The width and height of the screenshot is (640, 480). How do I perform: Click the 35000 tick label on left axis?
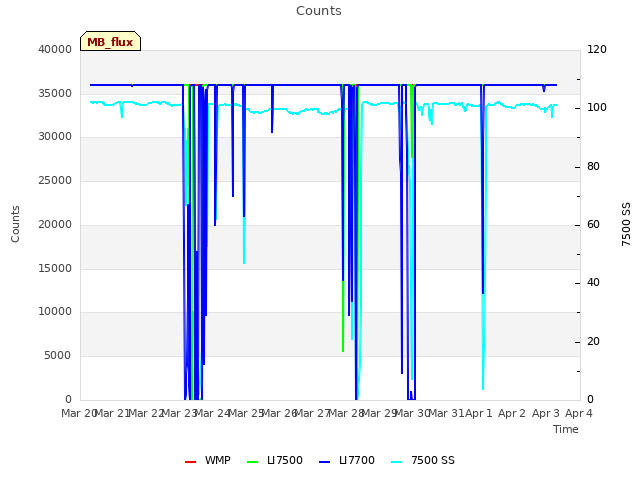pos(55,93)
